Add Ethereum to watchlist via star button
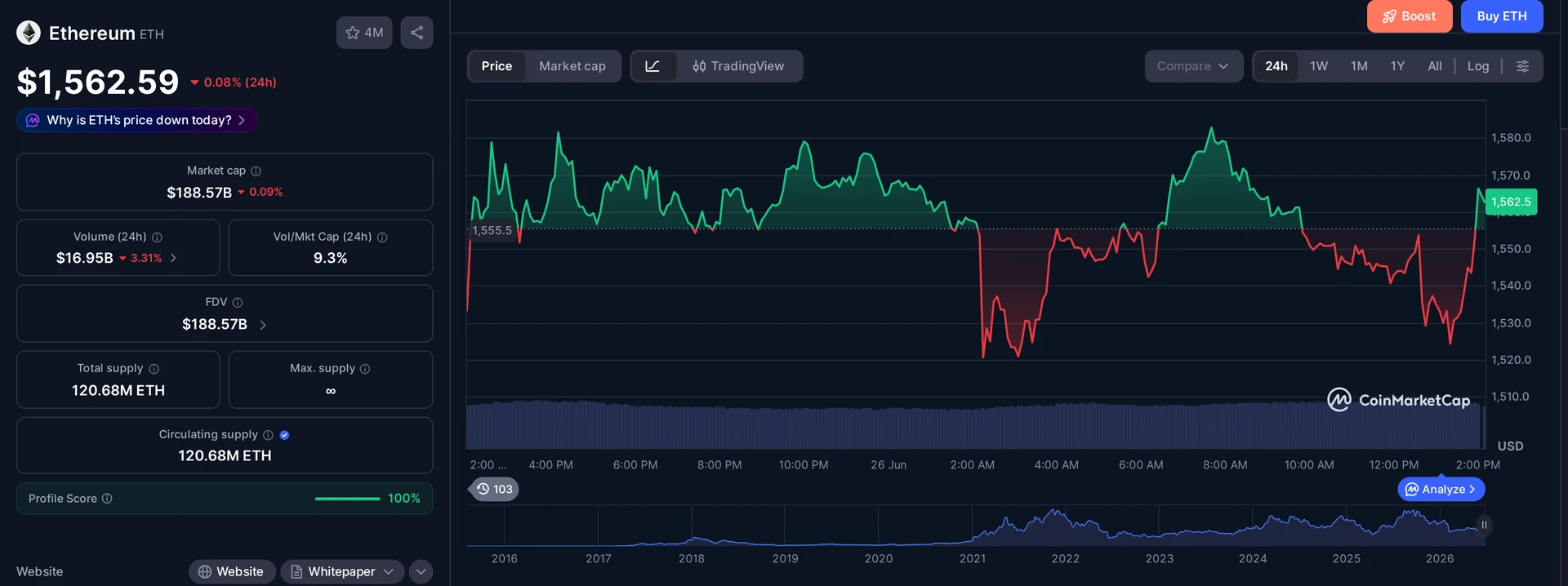 tap(364, 33)
